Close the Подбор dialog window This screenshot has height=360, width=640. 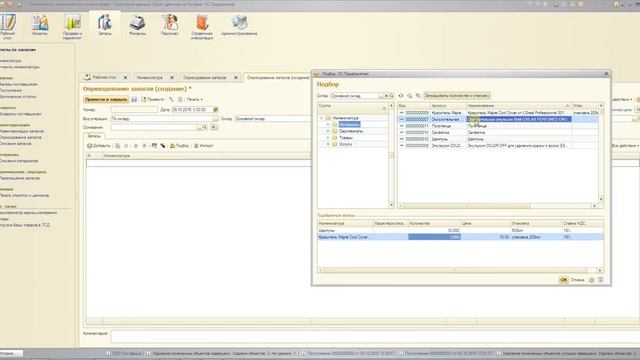(606, 74)
